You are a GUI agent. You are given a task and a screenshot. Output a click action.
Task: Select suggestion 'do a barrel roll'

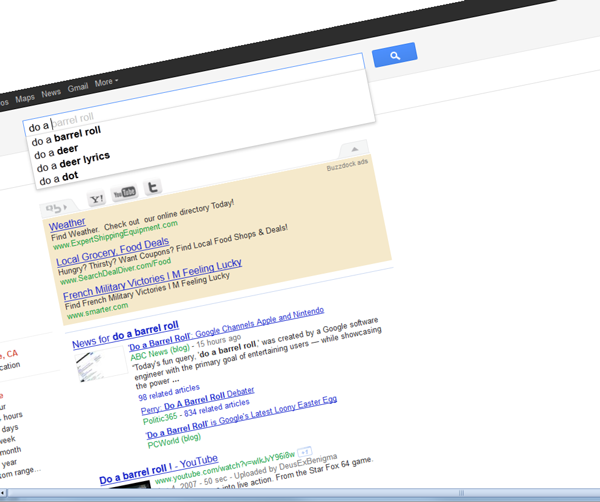click(66, 136)
